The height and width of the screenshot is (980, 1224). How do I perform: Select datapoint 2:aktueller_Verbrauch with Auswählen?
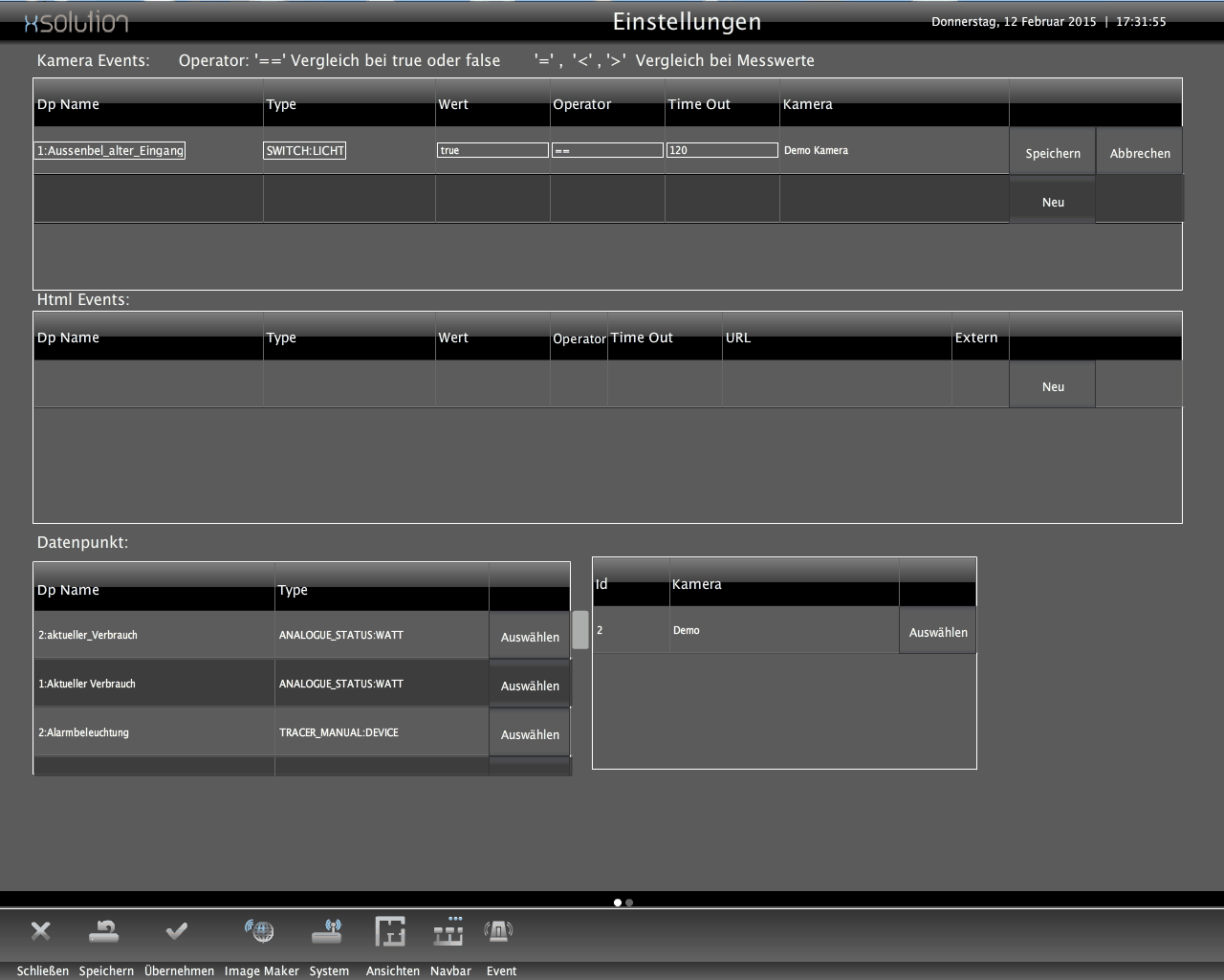tap(530, 637)
